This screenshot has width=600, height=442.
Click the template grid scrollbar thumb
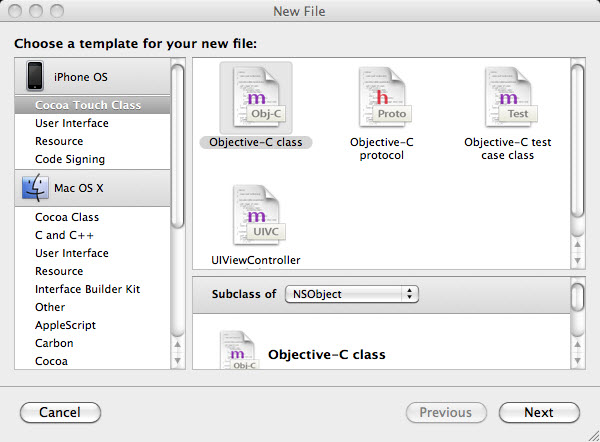click(x=577, y=141)
